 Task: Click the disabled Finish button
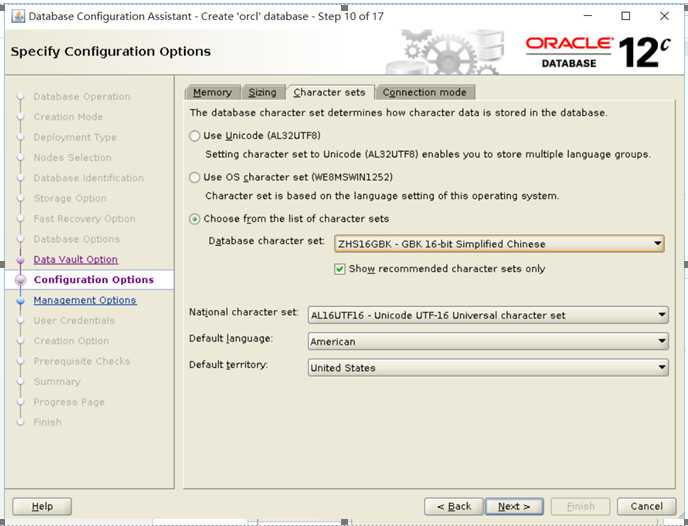pyautogui.click(x=580, y=507)
